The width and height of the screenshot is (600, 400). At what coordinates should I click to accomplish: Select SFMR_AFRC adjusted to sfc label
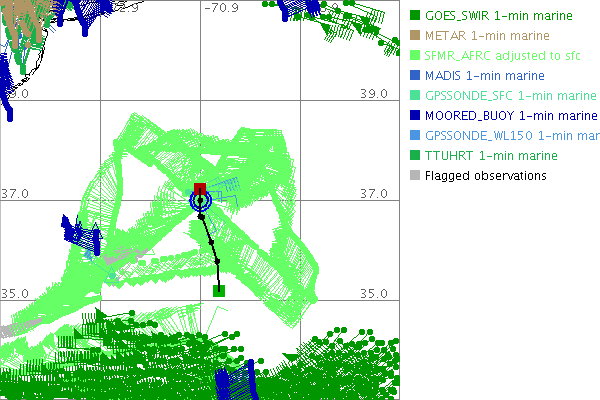coord(498,56)
